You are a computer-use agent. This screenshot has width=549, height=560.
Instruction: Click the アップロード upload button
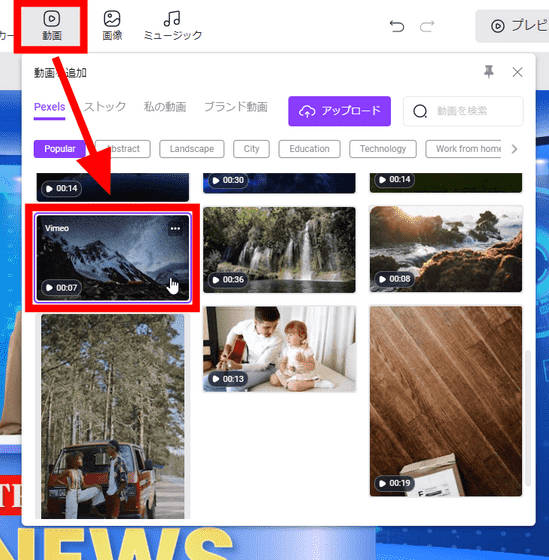pos(339,111)
